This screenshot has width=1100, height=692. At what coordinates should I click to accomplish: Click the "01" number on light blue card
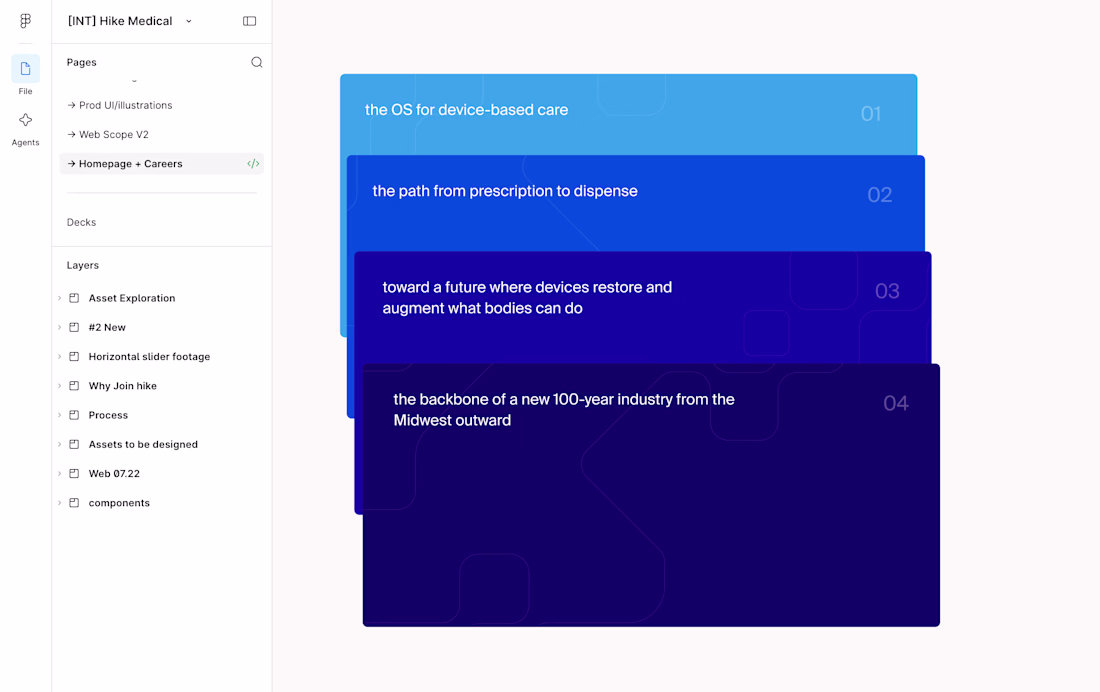click(x=871, y=114)
